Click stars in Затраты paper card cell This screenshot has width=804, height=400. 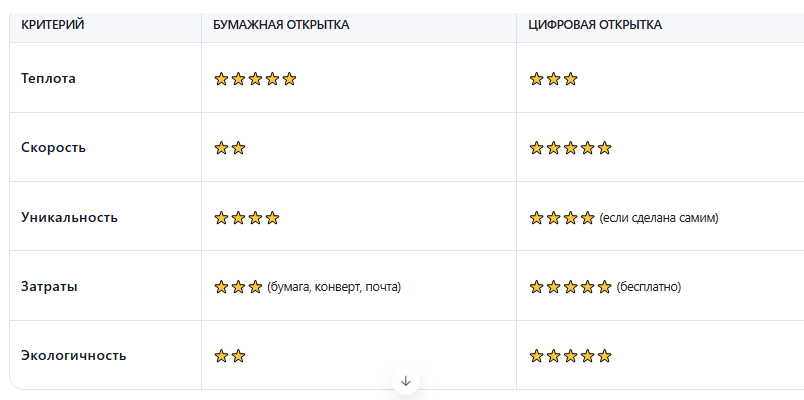coord(238,287)
